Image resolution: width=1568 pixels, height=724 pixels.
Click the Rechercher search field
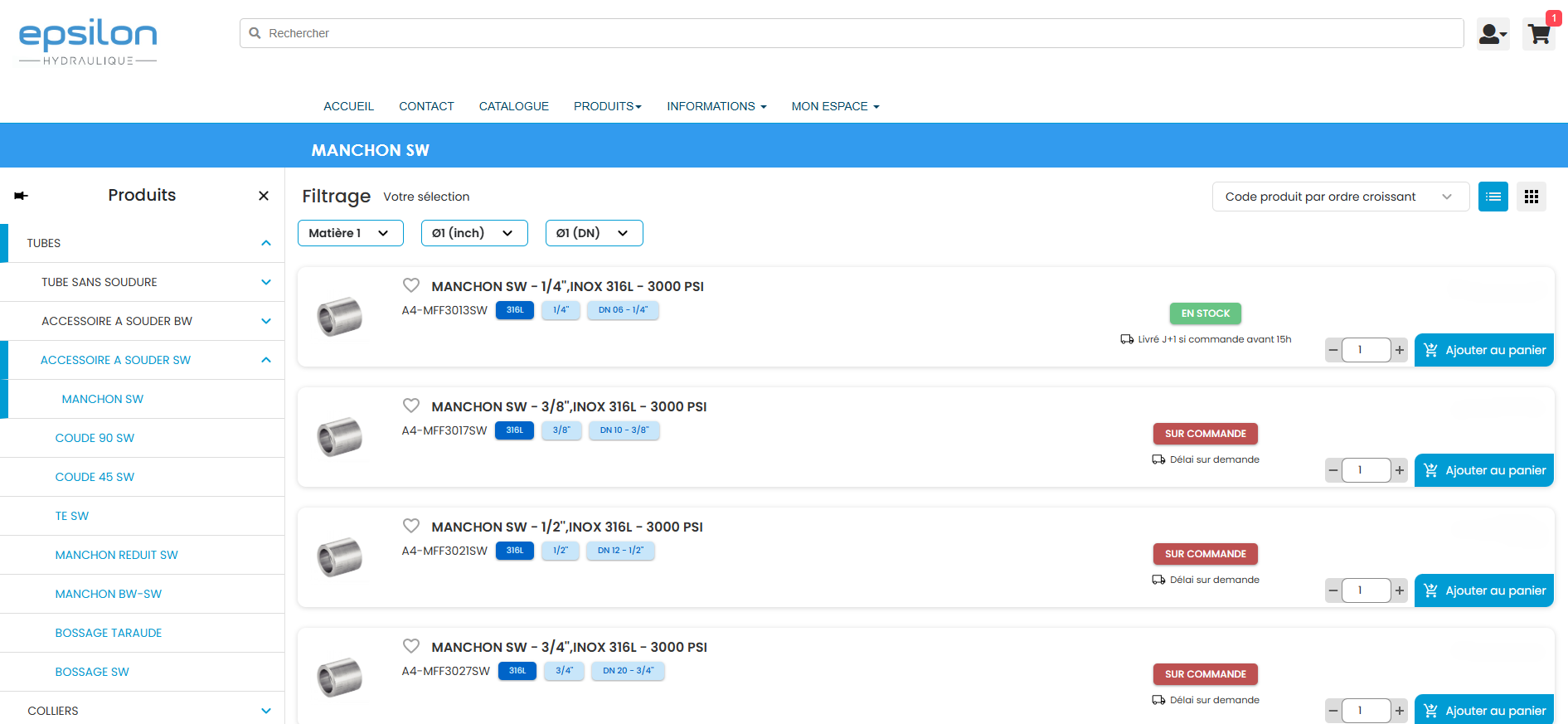coord(854,33)
